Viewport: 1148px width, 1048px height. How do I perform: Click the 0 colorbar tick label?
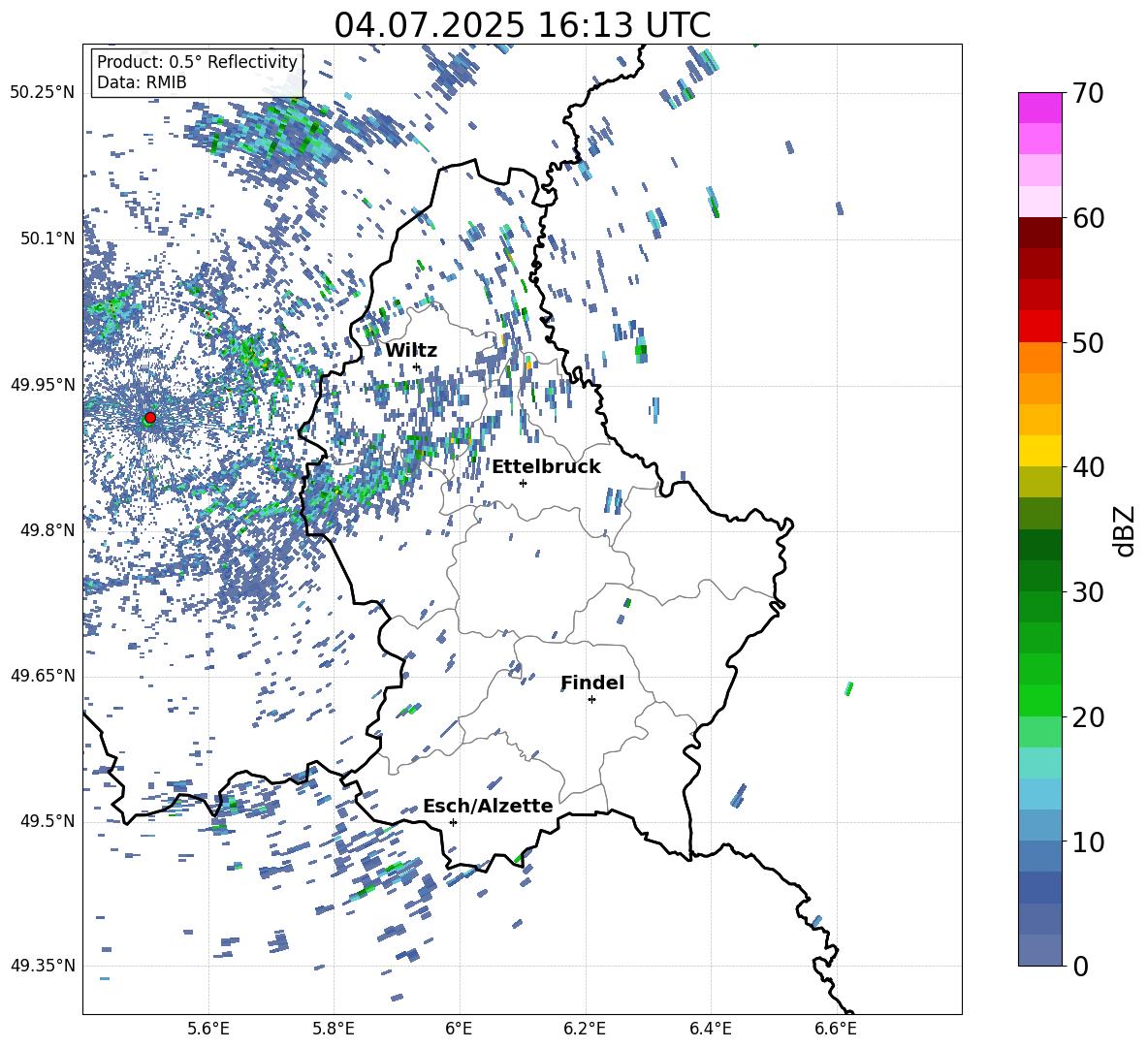(x=1080, y=967)
